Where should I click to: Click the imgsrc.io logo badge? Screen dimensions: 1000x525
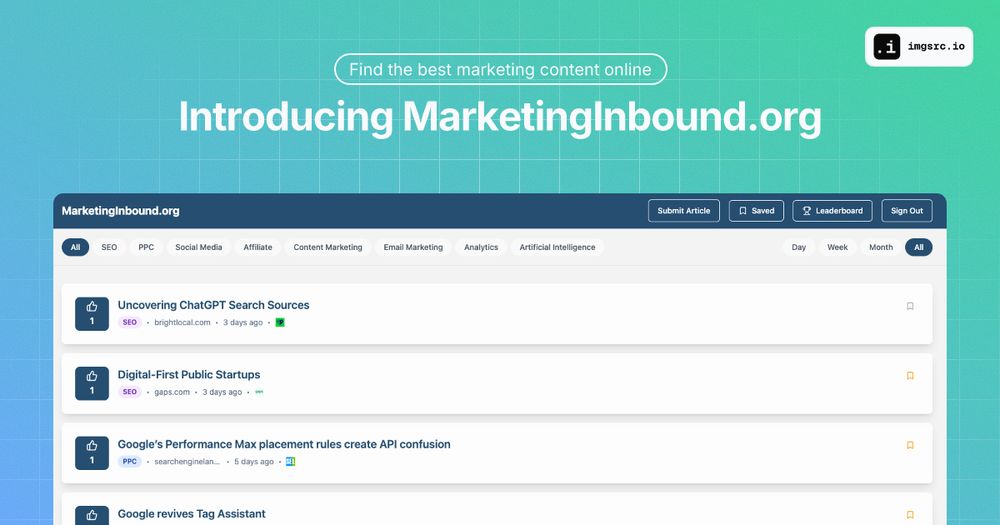(919, 47)
